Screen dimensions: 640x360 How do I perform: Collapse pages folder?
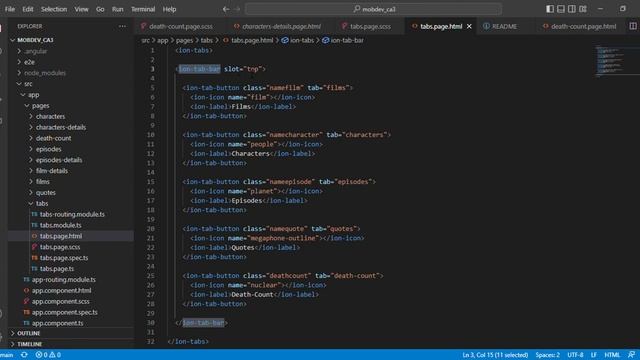click(41, 106)
